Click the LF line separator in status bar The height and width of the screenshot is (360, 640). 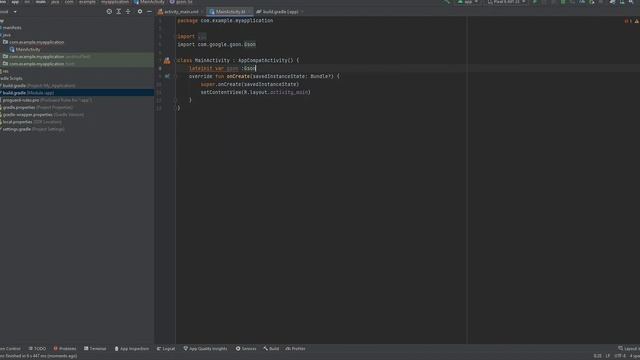(x=607, y=356)
